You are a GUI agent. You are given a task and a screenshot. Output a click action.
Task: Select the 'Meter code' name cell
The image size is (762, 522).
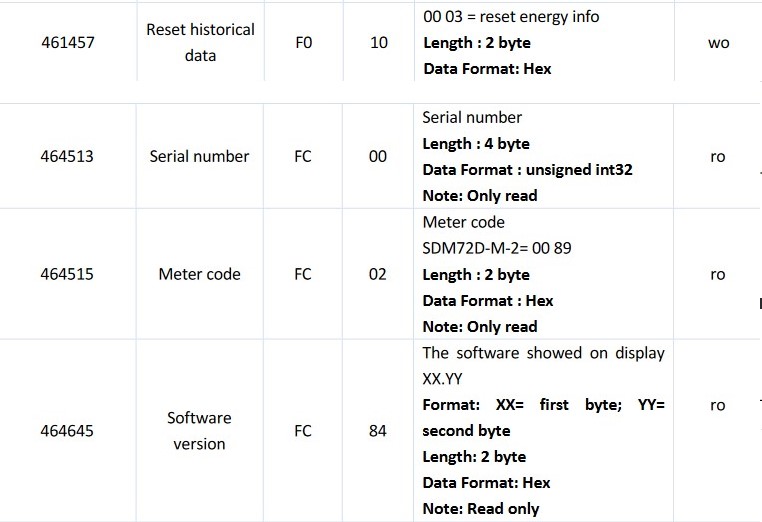pos(200,274)
